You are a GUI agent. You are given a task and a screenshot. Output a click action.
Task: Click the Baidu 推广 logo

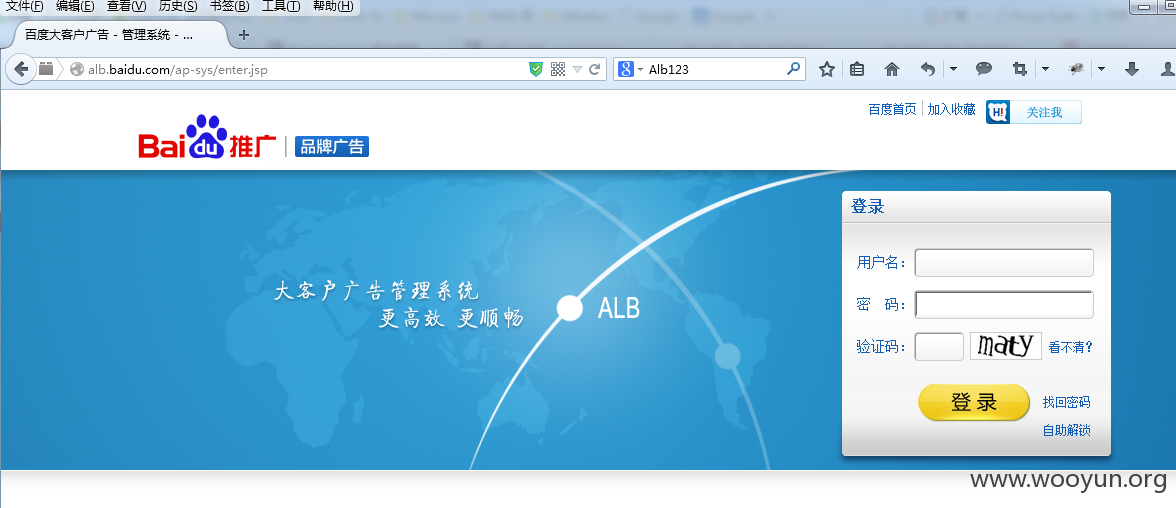pyautogui.click(x=207, y=137)
